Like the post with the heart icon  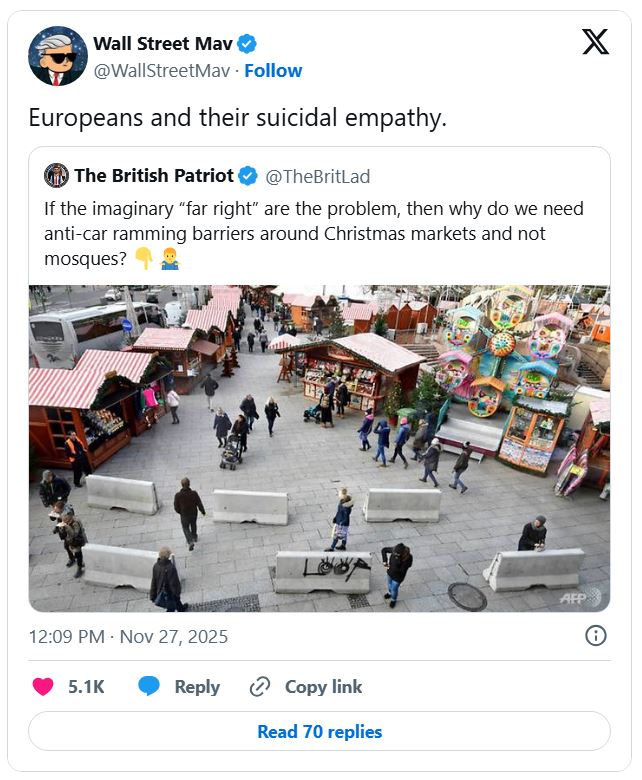pos(43,687)
